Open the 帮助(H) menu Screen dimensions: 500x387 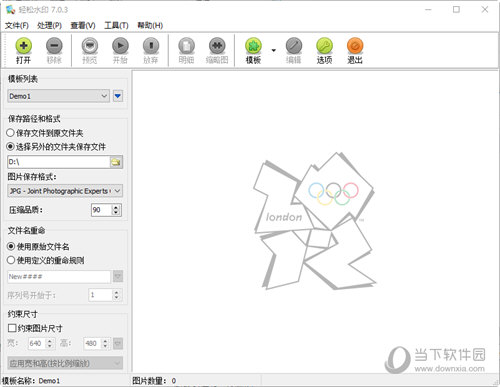coord(150,25)
